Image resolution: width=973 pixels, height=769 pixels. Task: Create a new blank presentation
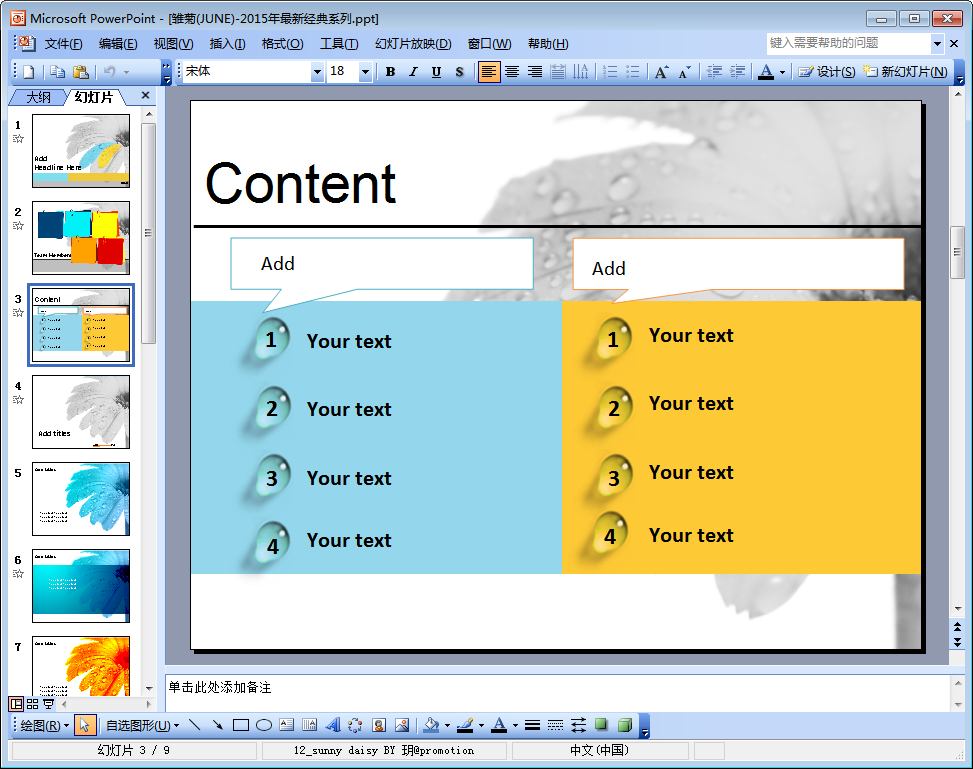[x=29, y=72]
